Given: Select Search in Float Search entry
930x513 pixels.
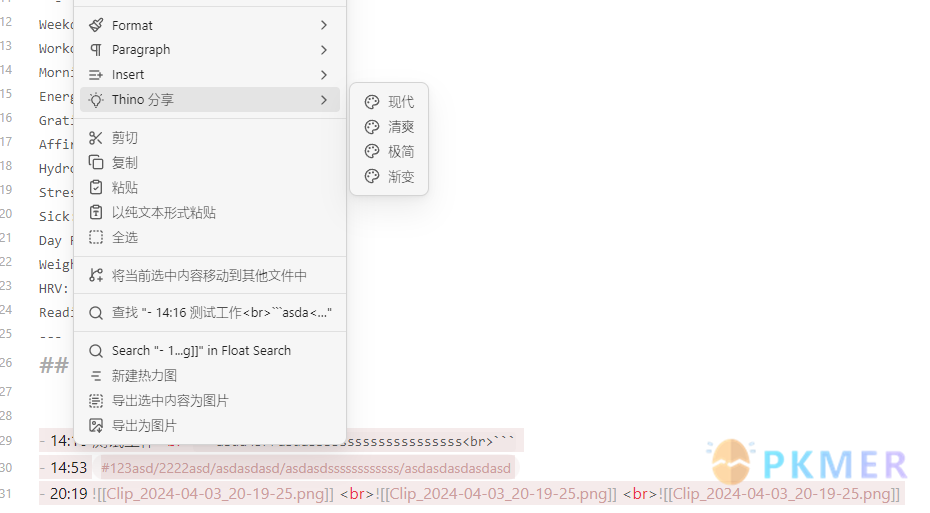Looking at the screenshot, I should pyautogui.click(x=210, y=351).
